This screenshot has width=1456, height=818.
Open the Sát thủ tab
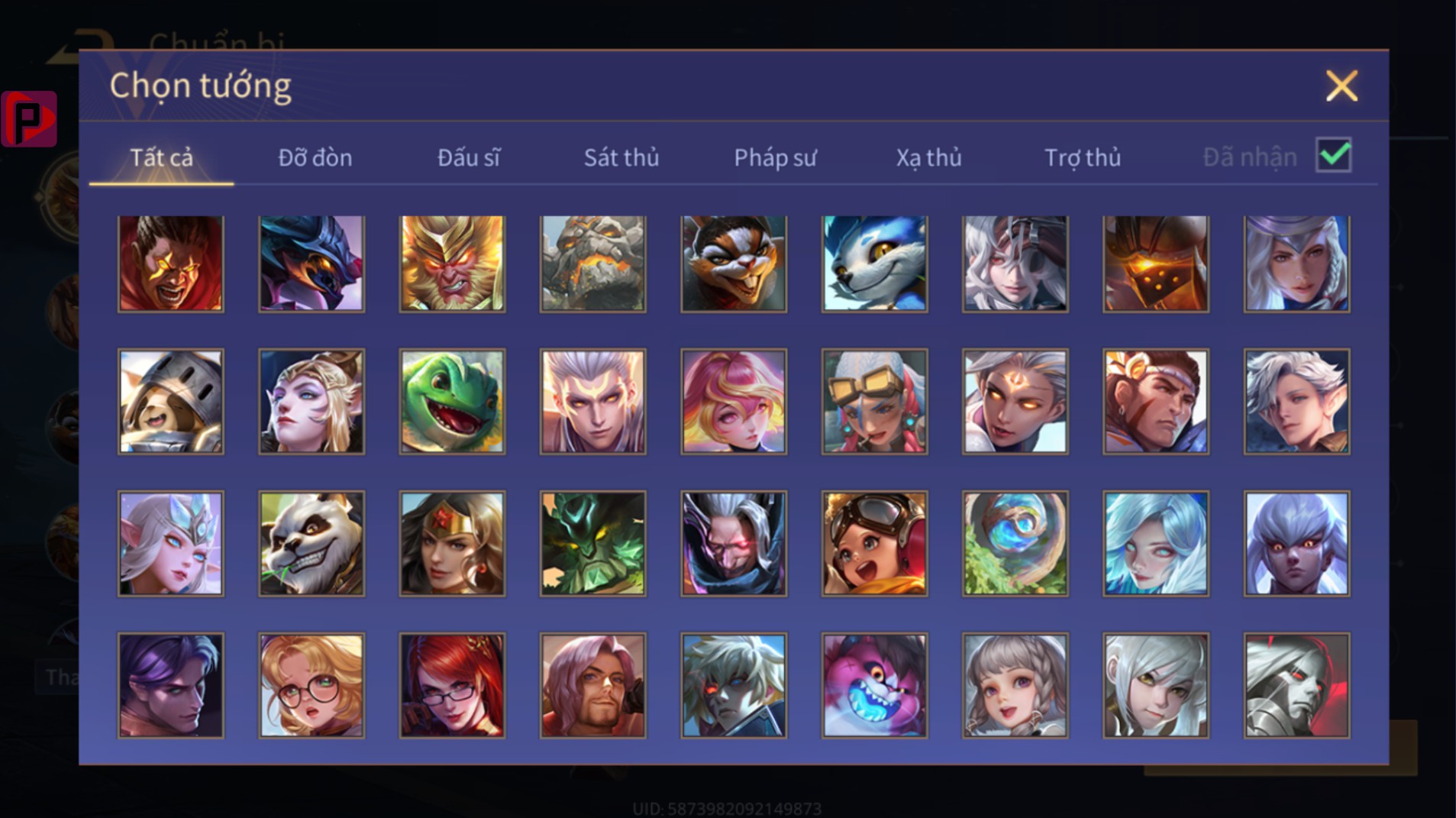click(621, 157)
